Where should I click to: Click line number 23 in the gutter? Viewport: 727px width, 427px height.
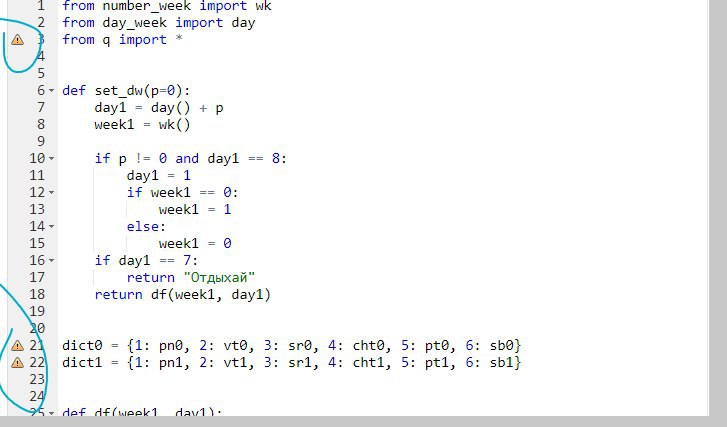coord(37,379)
